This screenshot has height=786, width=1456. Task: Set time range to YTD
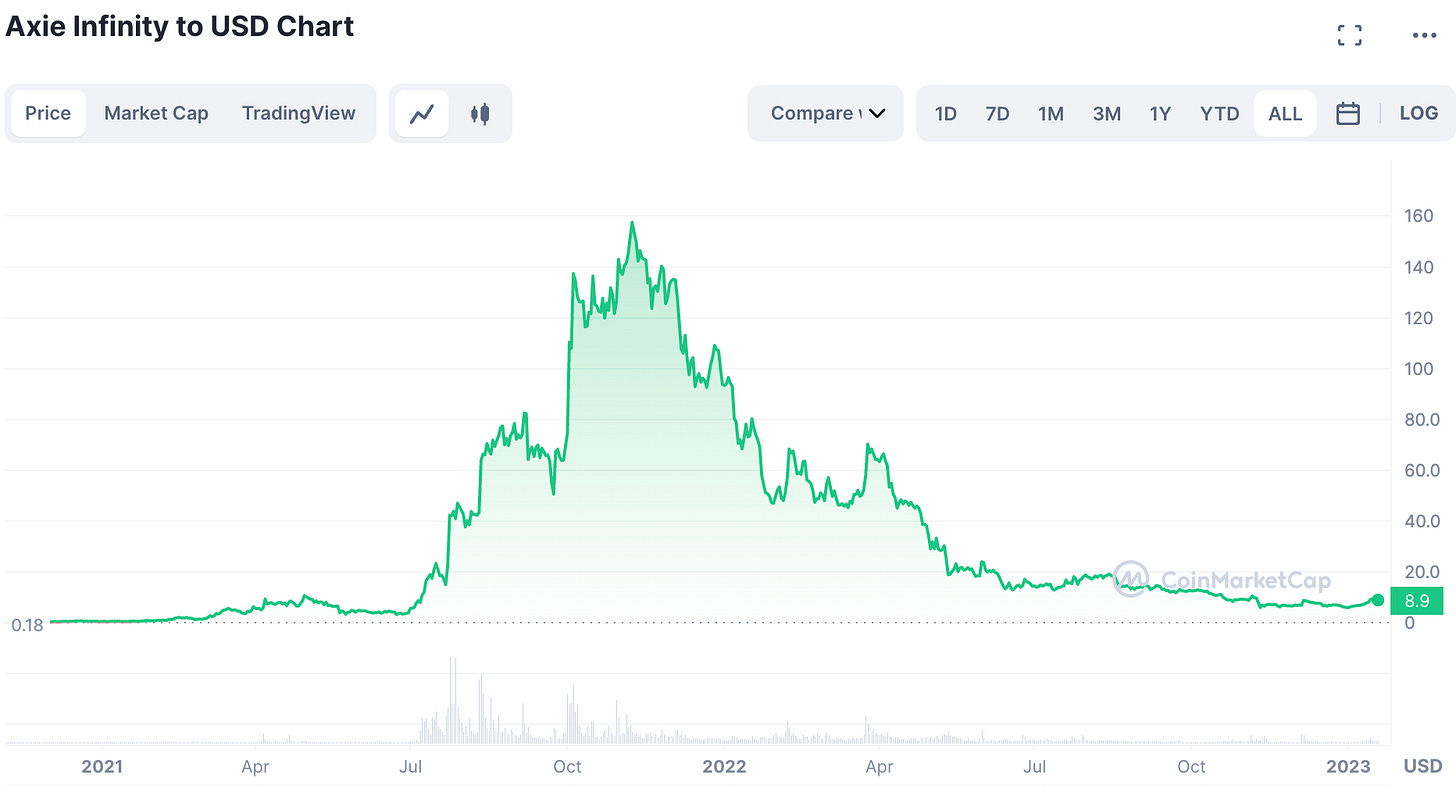[x=1220, y=113]
